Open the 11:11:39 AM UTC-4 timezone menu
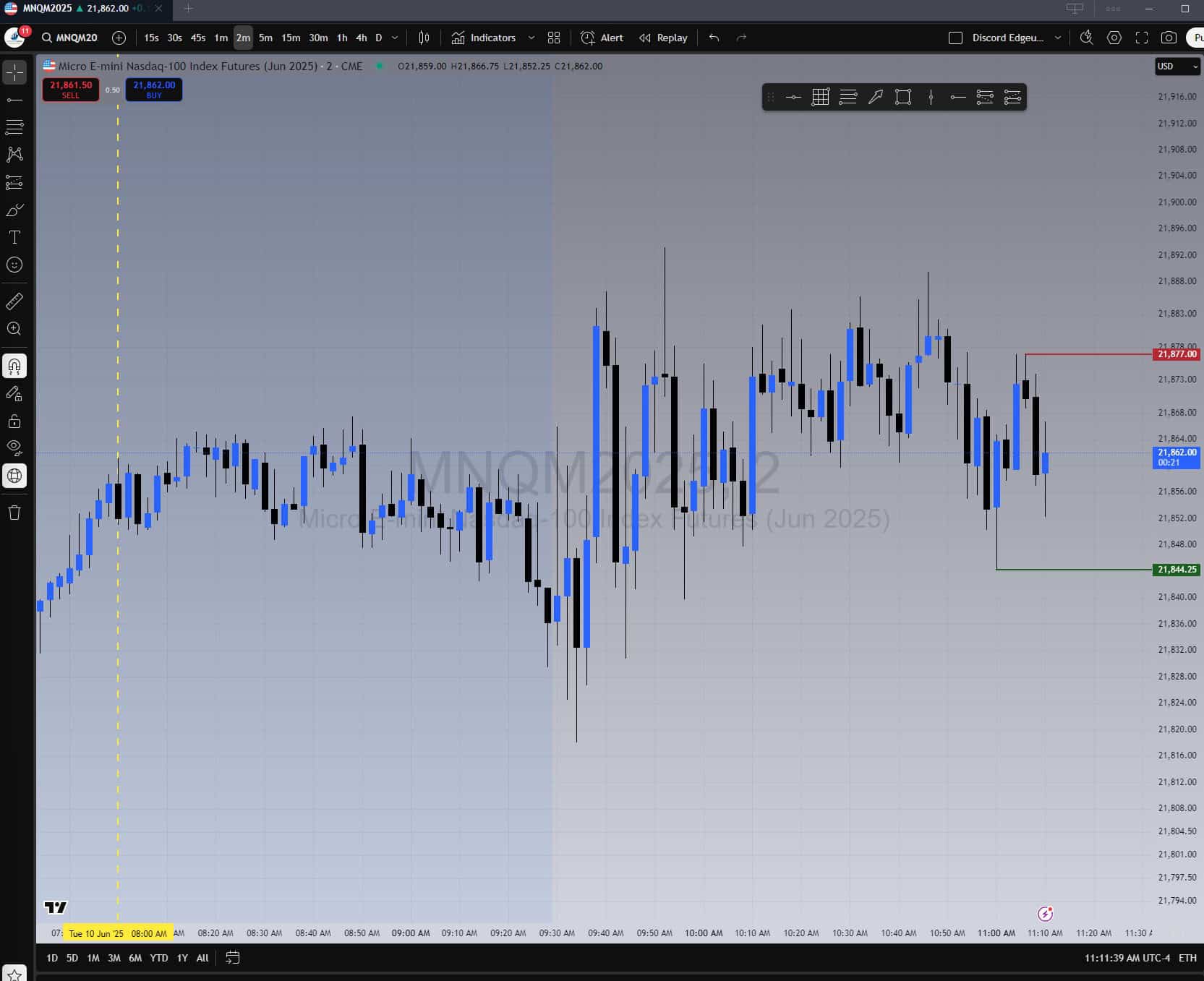 1127,958
